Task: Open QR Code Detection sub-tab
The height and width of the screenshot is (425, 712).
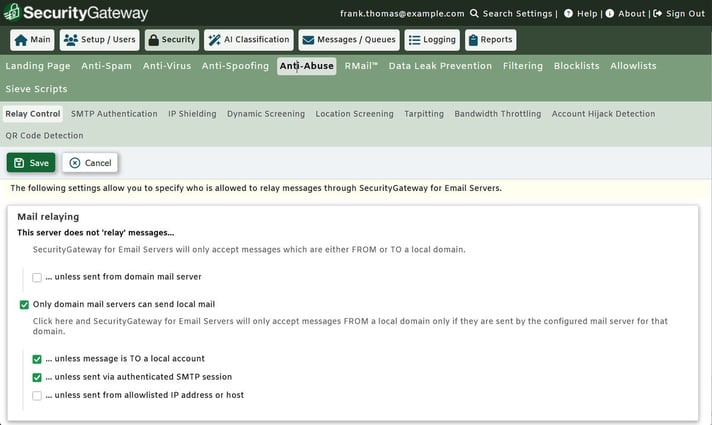Action: point(44,135)
